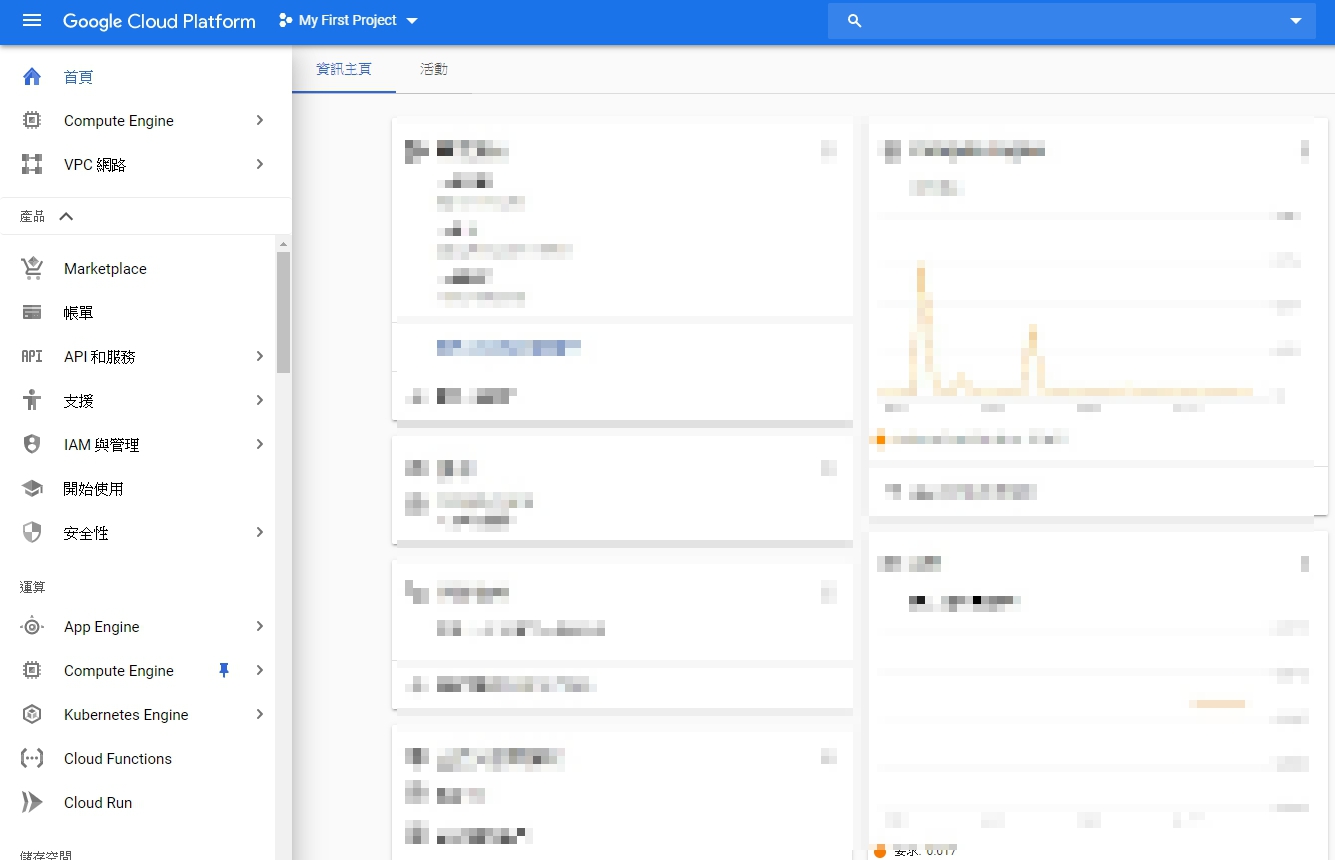Expand Compute Engine chevron under 運算

(260, 670)
